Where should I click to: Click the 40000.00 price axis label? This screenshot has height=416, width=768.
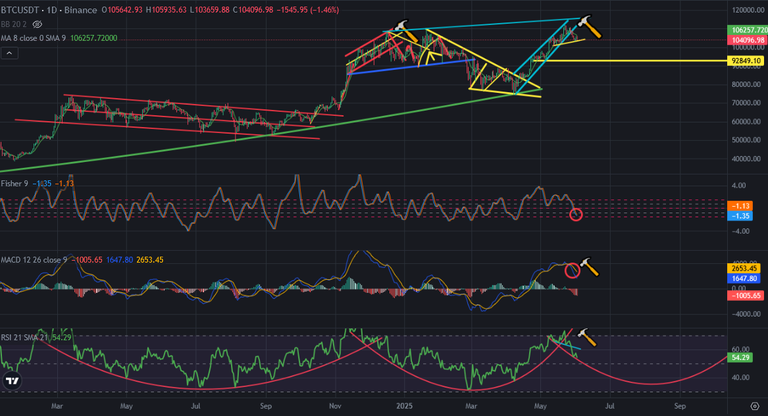[746, 159]
